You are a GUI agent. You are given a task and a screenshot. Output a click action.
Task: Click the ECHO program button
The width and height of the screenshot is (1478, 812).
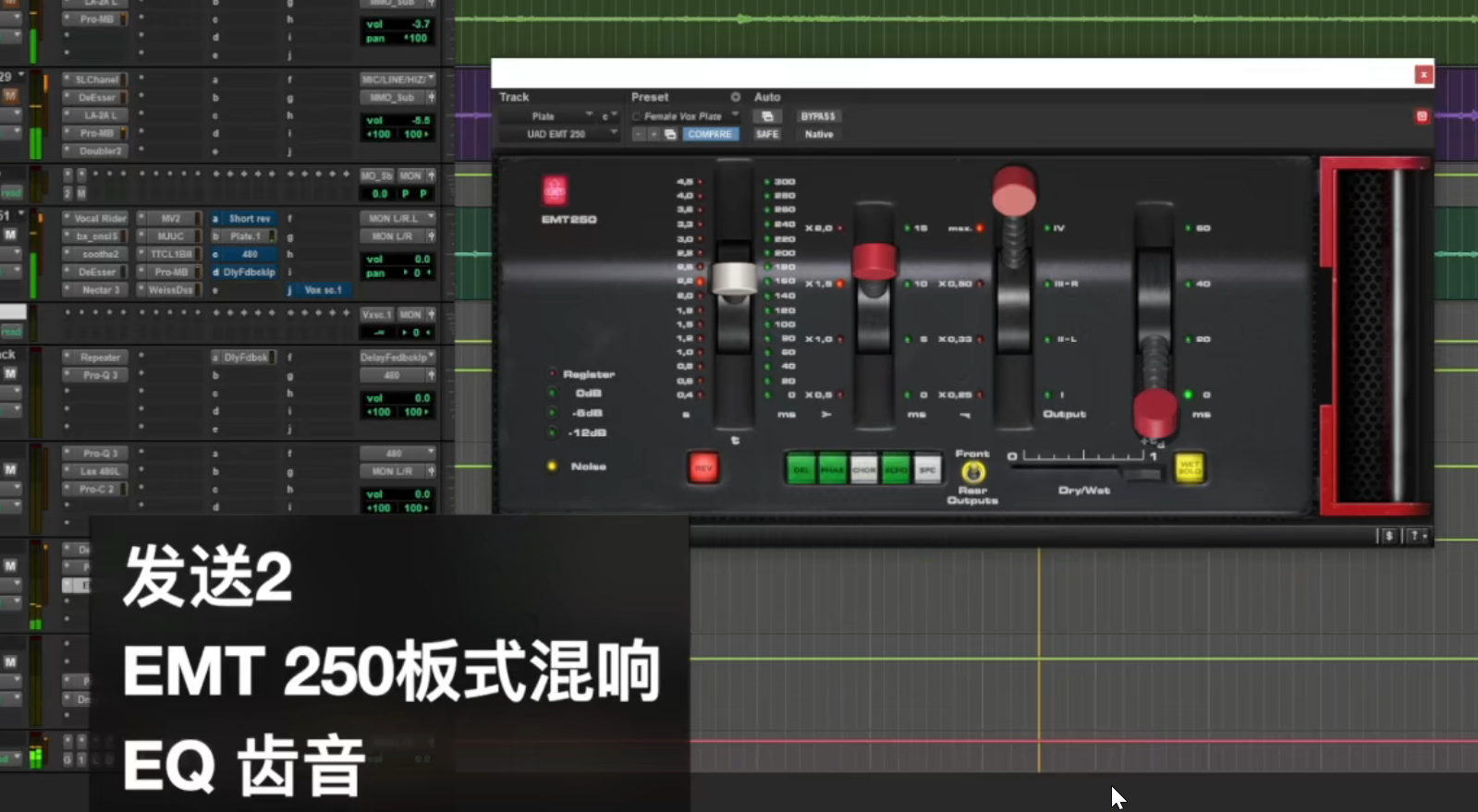[x=896, y=469]
